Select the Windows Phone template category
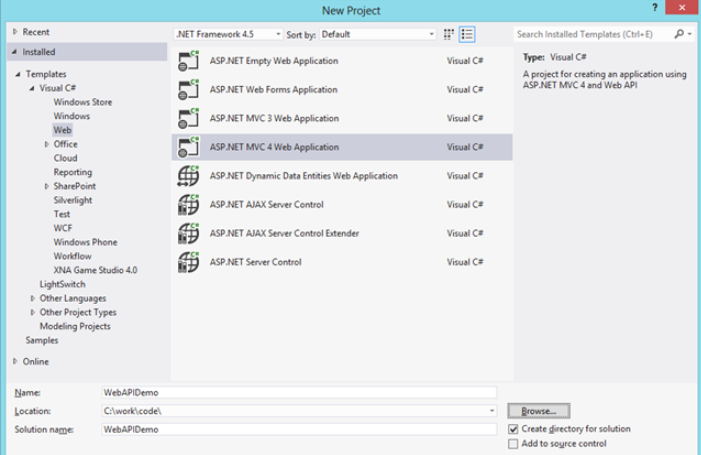The image size is (701, 455). click(x=85, y=242)
